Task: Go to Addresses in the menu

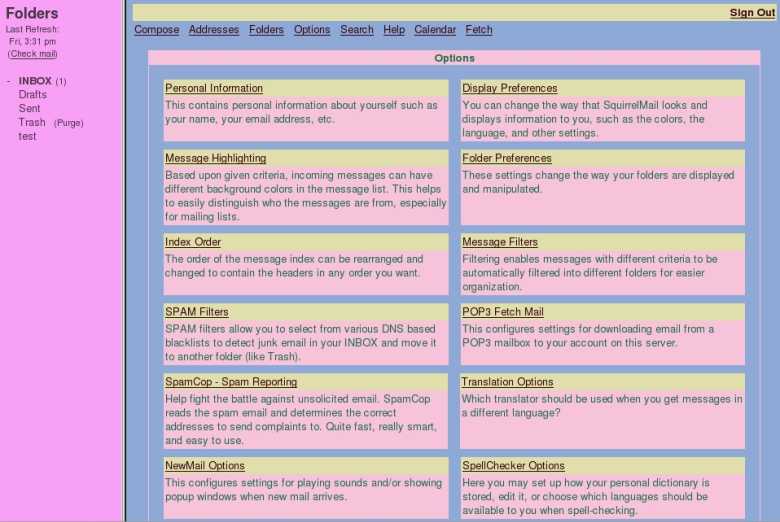Action: tap(213, 30)
